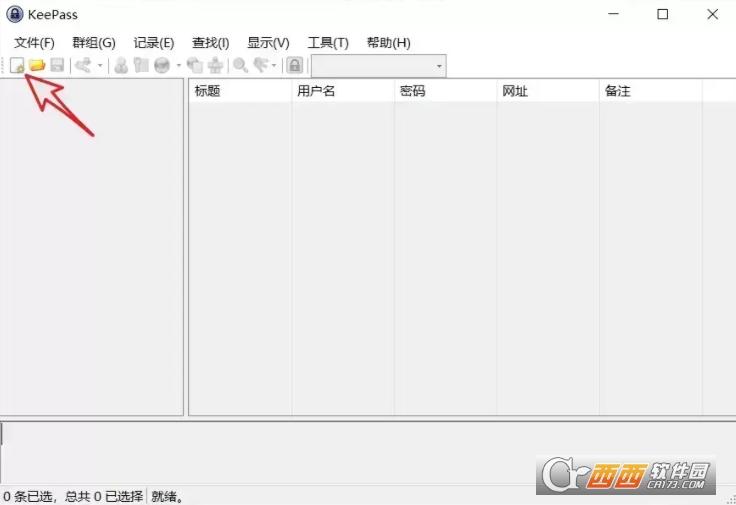
Task: Open the 记录(E) menu
Action: pyautogui.click(x=153, y=43)
